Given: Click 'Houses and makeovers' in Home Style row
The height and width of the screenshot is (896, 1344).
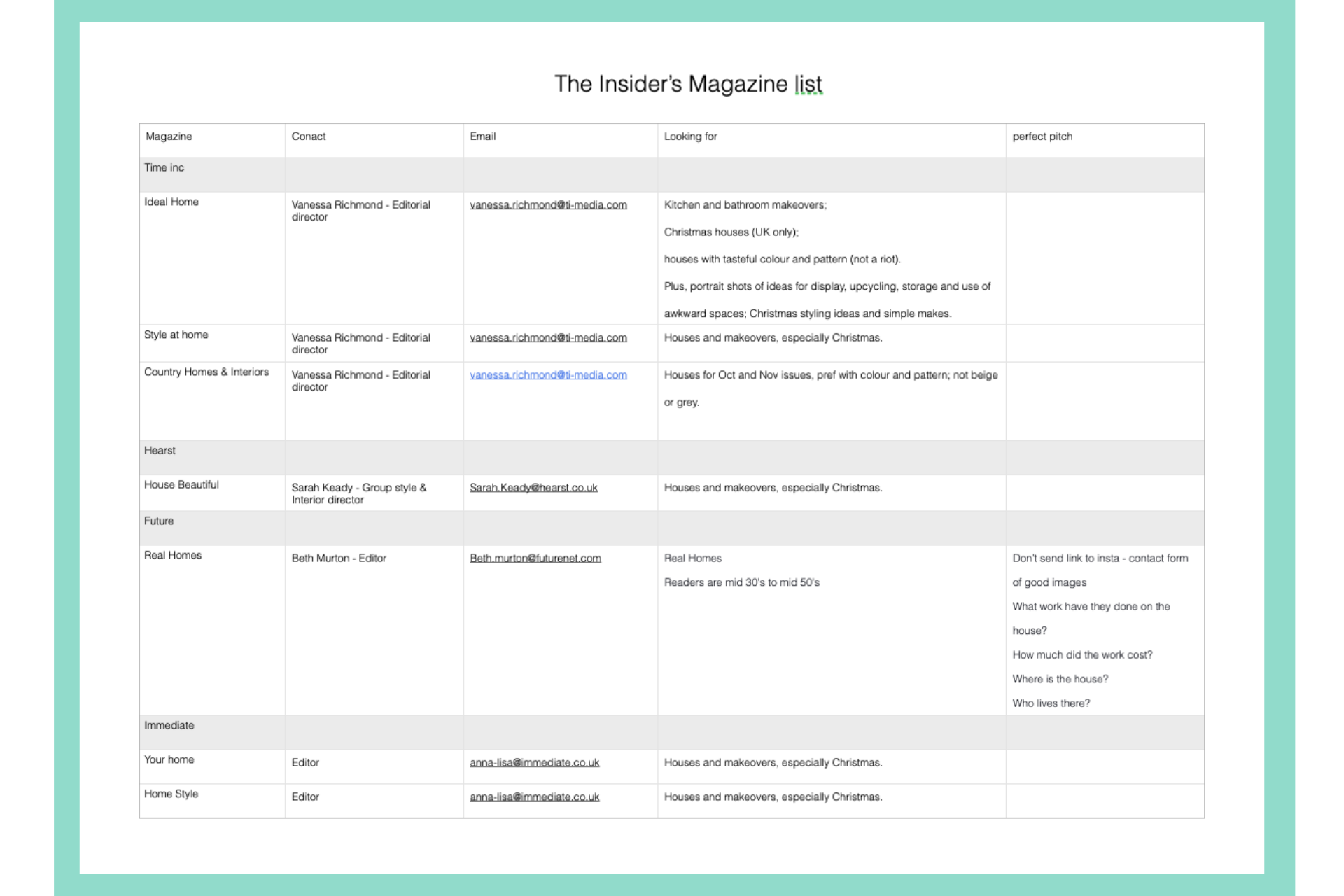Looking at the screenshot, I should pos(773,797).
